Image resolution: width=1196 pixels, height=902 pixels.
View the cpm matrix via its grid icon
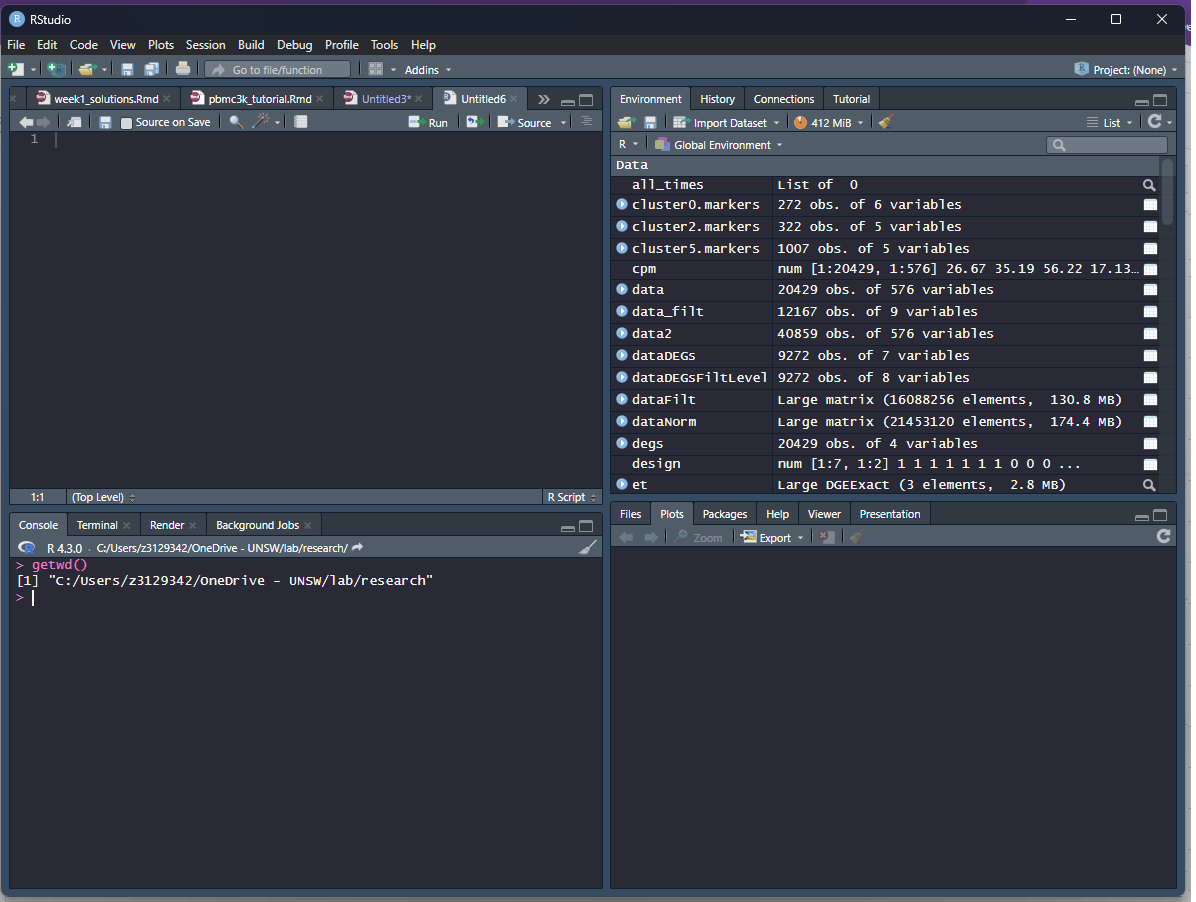1150,269
